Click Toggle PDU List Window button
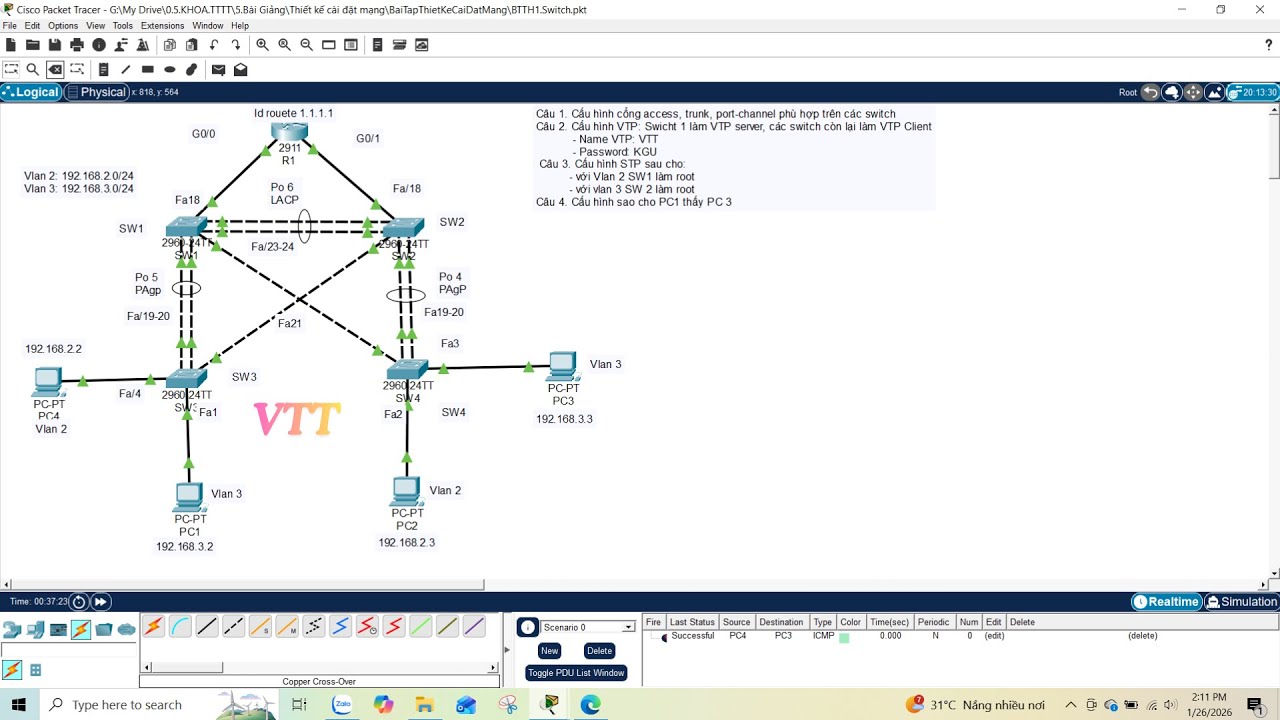The image size is (1280, 720). (x=576, y=673)
